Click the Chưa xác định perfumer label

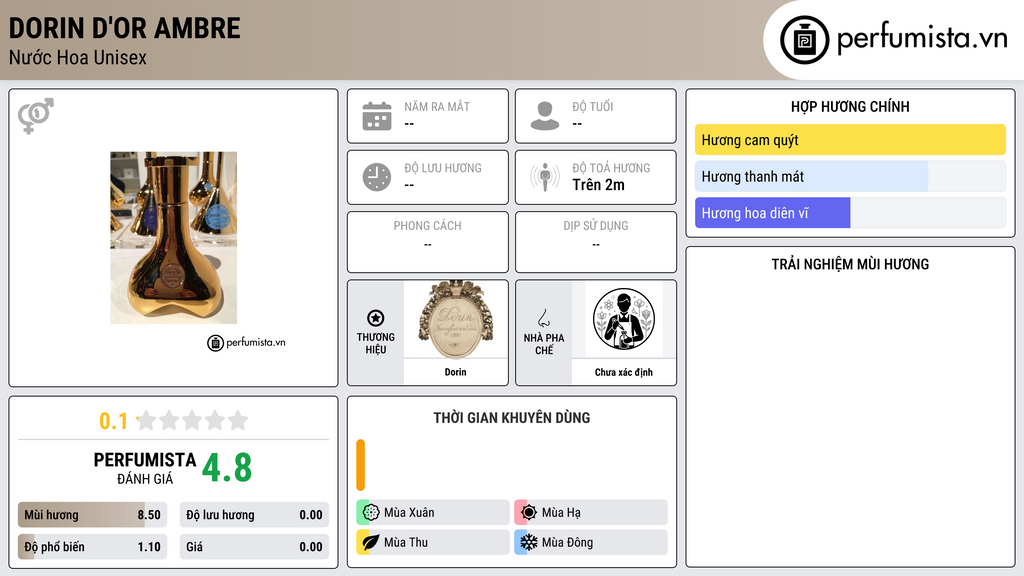pyautogui.click(x=624, y=372)
